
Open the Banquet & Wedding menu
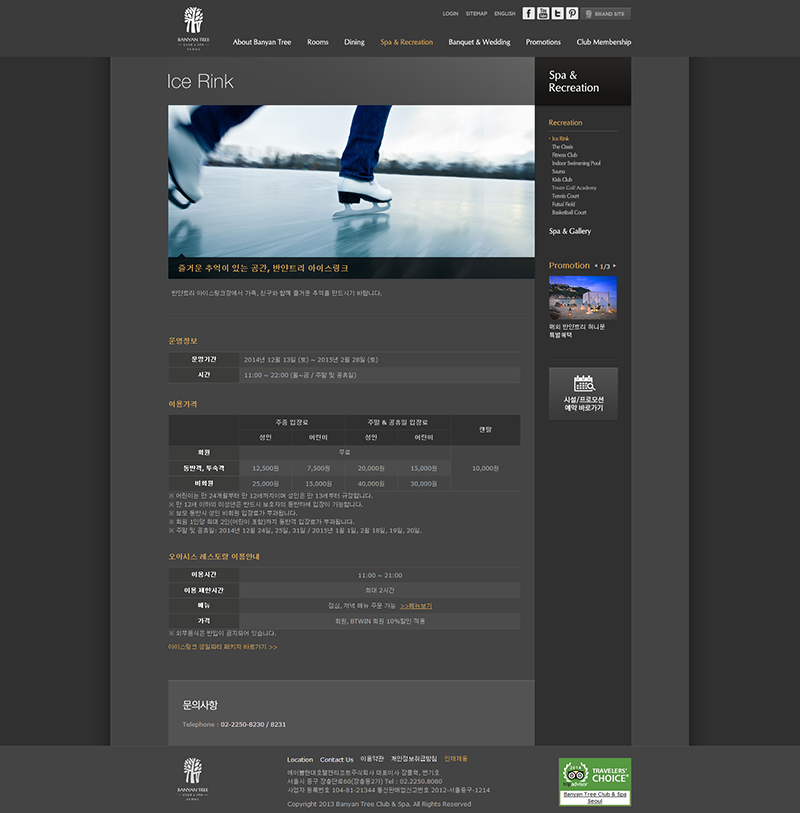pyautogui.click(x=479, y=42)
